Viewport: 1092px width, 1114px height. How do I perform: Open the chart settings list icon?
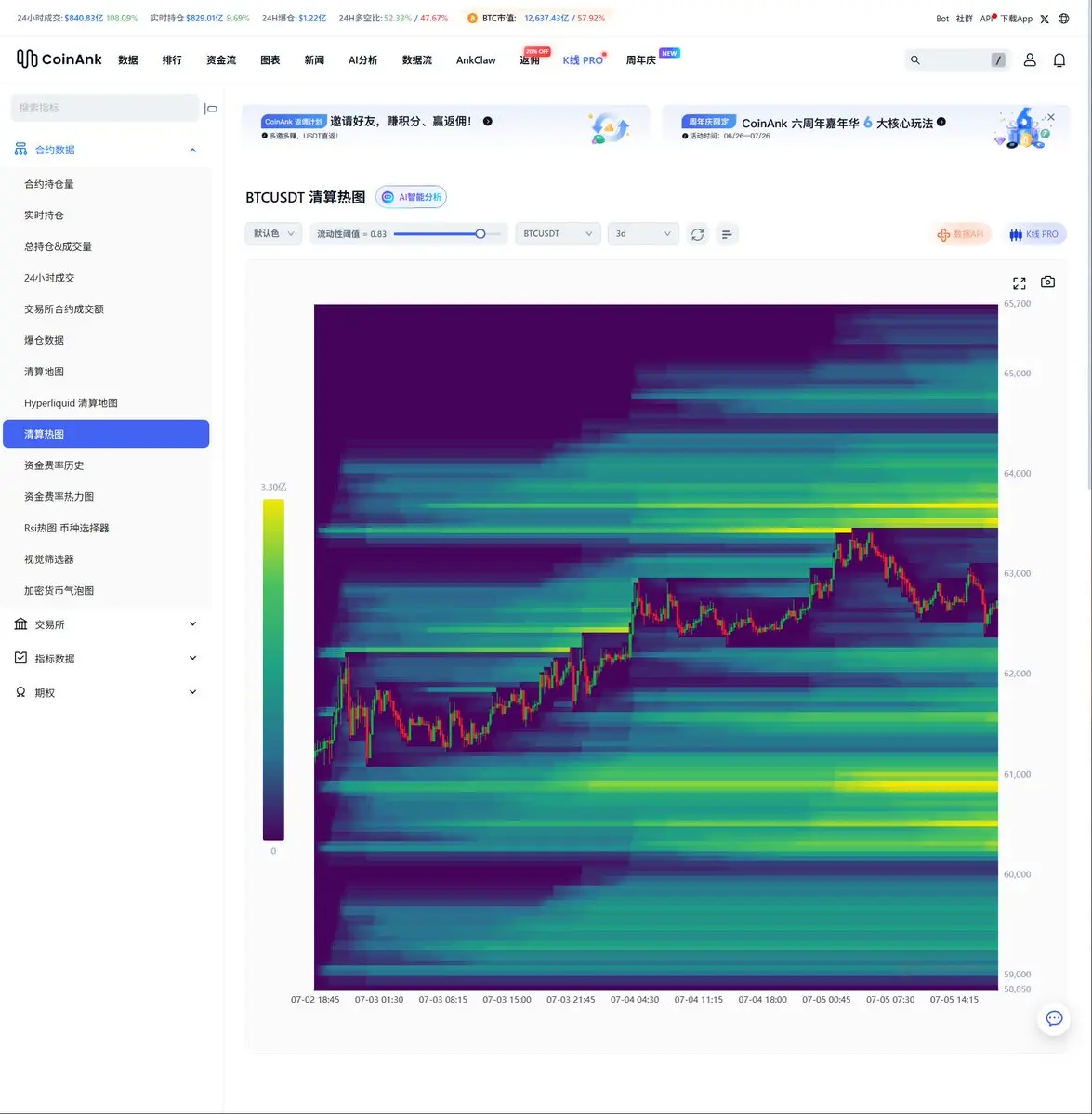(x=726, y=234)
